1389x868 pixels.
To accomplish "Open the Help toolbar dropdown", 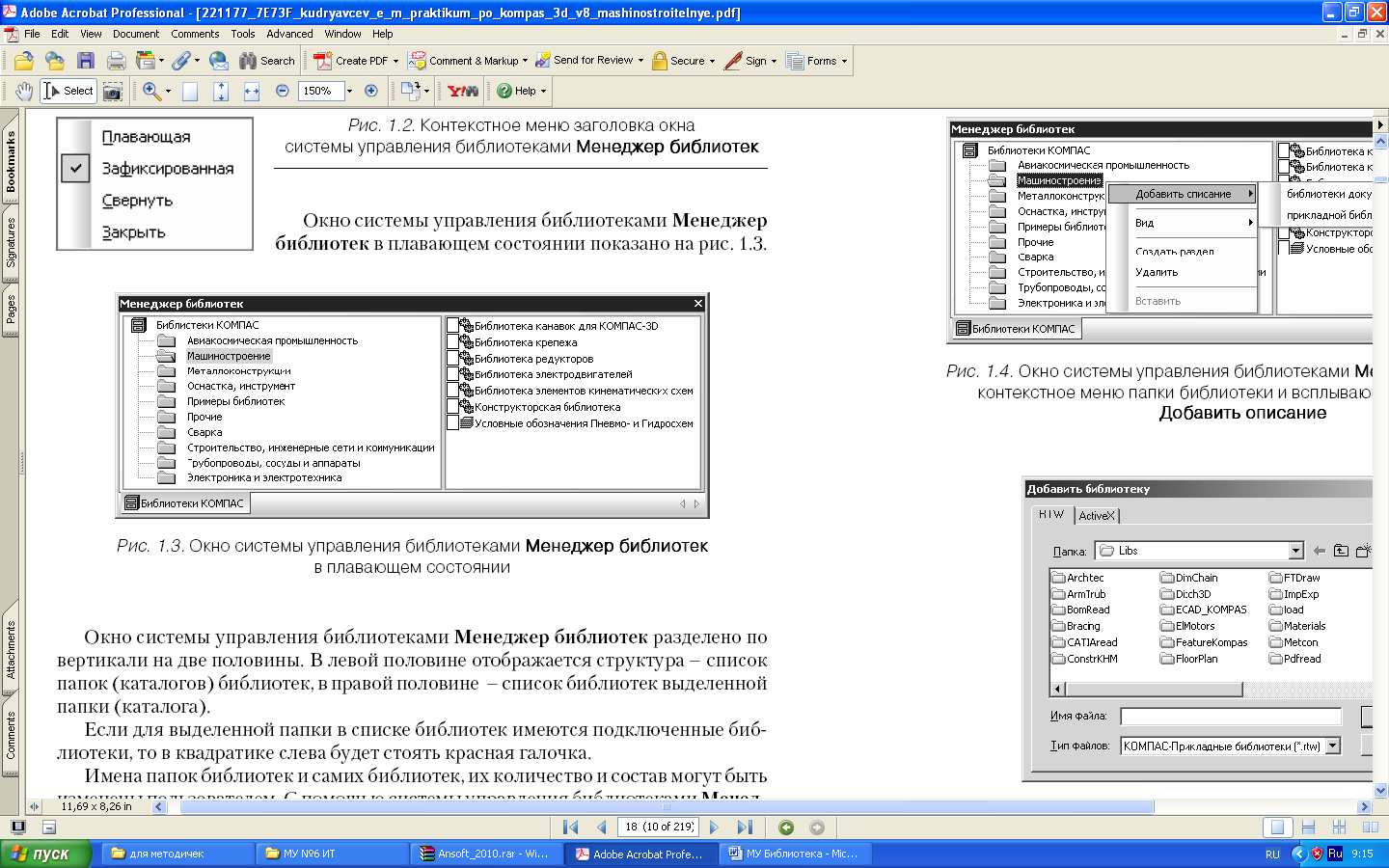I will tap(543, 91).
